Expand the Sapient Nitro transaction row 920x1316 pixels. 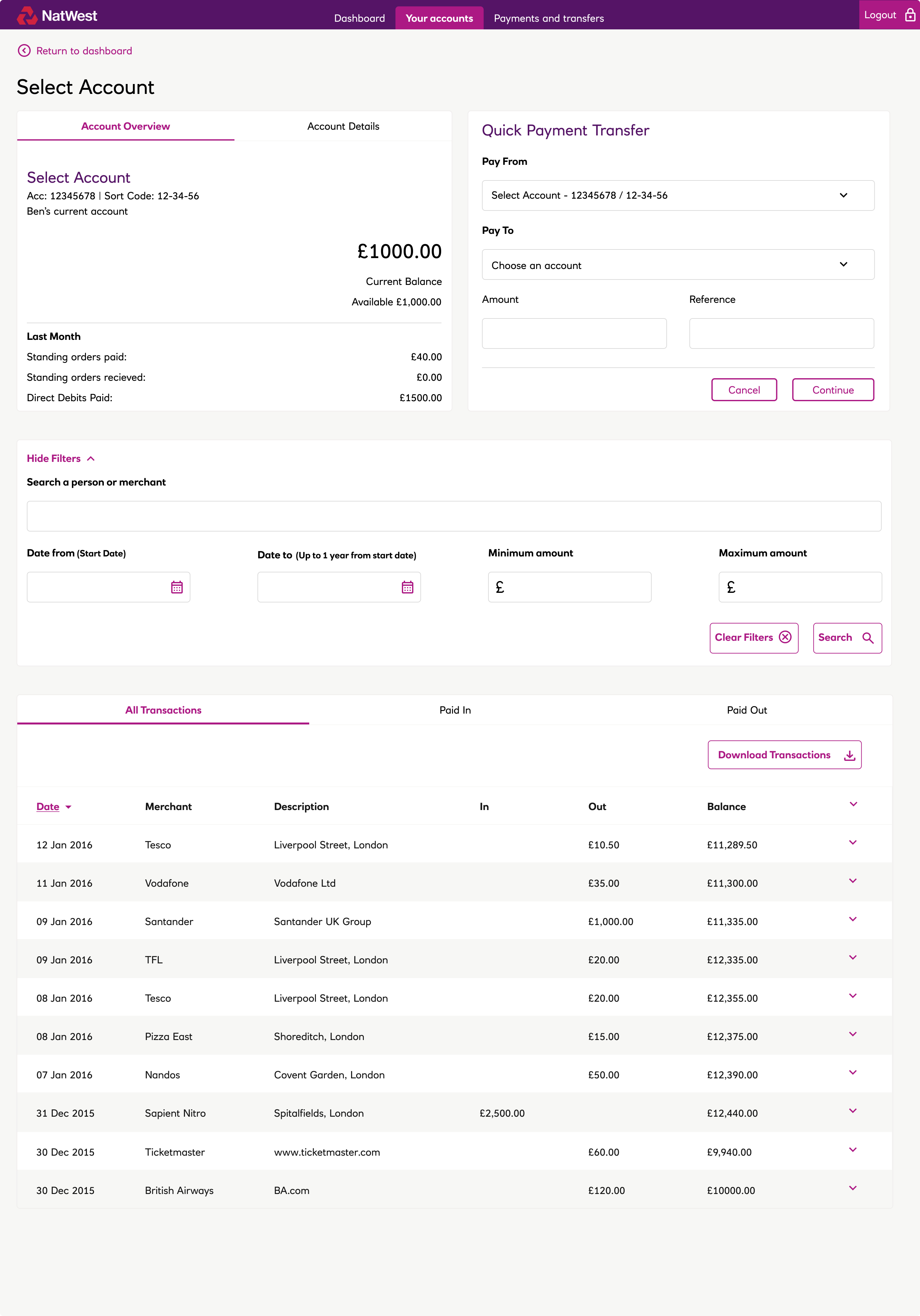[x=853, y=1111]
